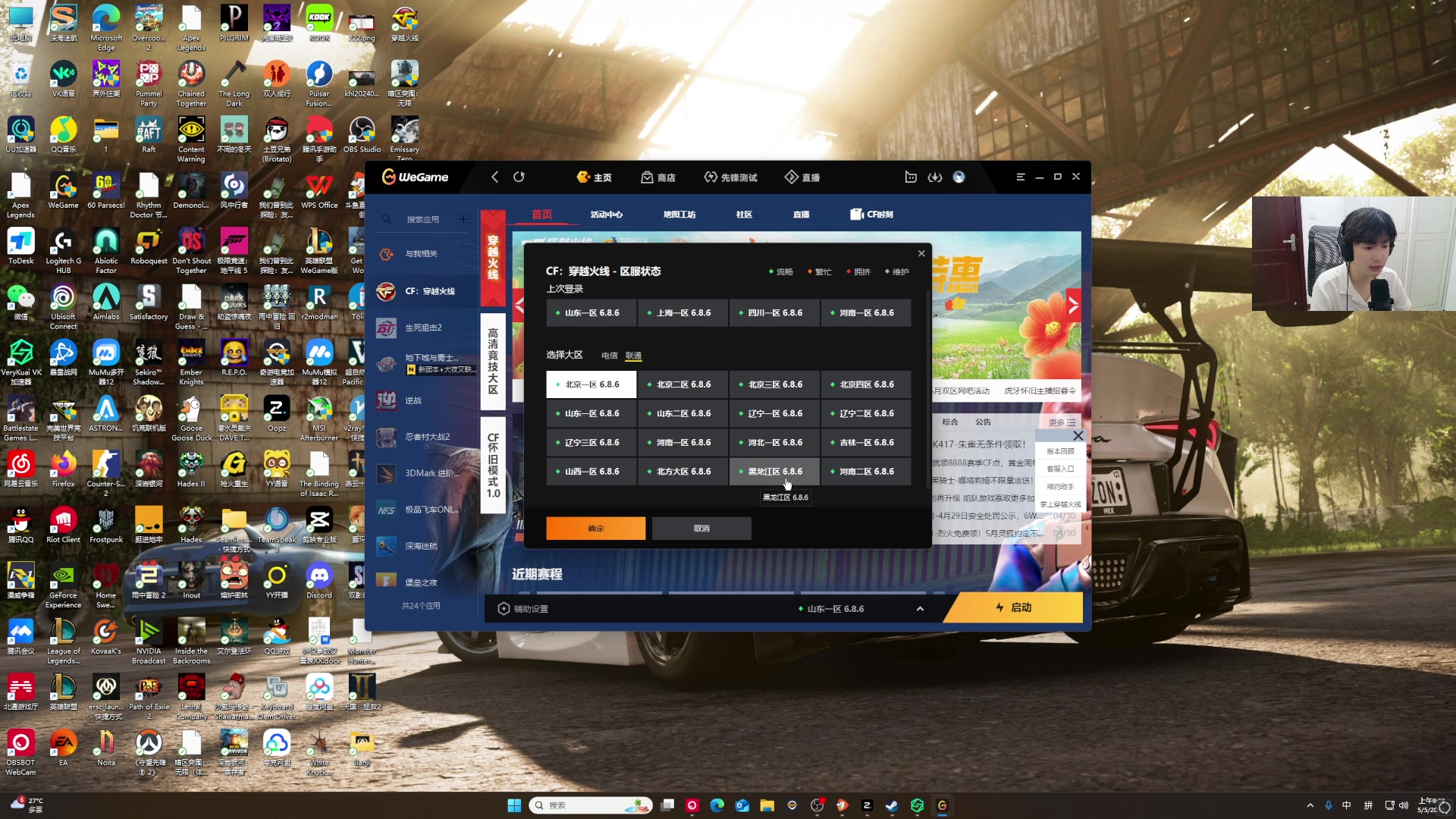Click the Windows taskbar search box
The image size is (1456, 819).
coord(591,805)
